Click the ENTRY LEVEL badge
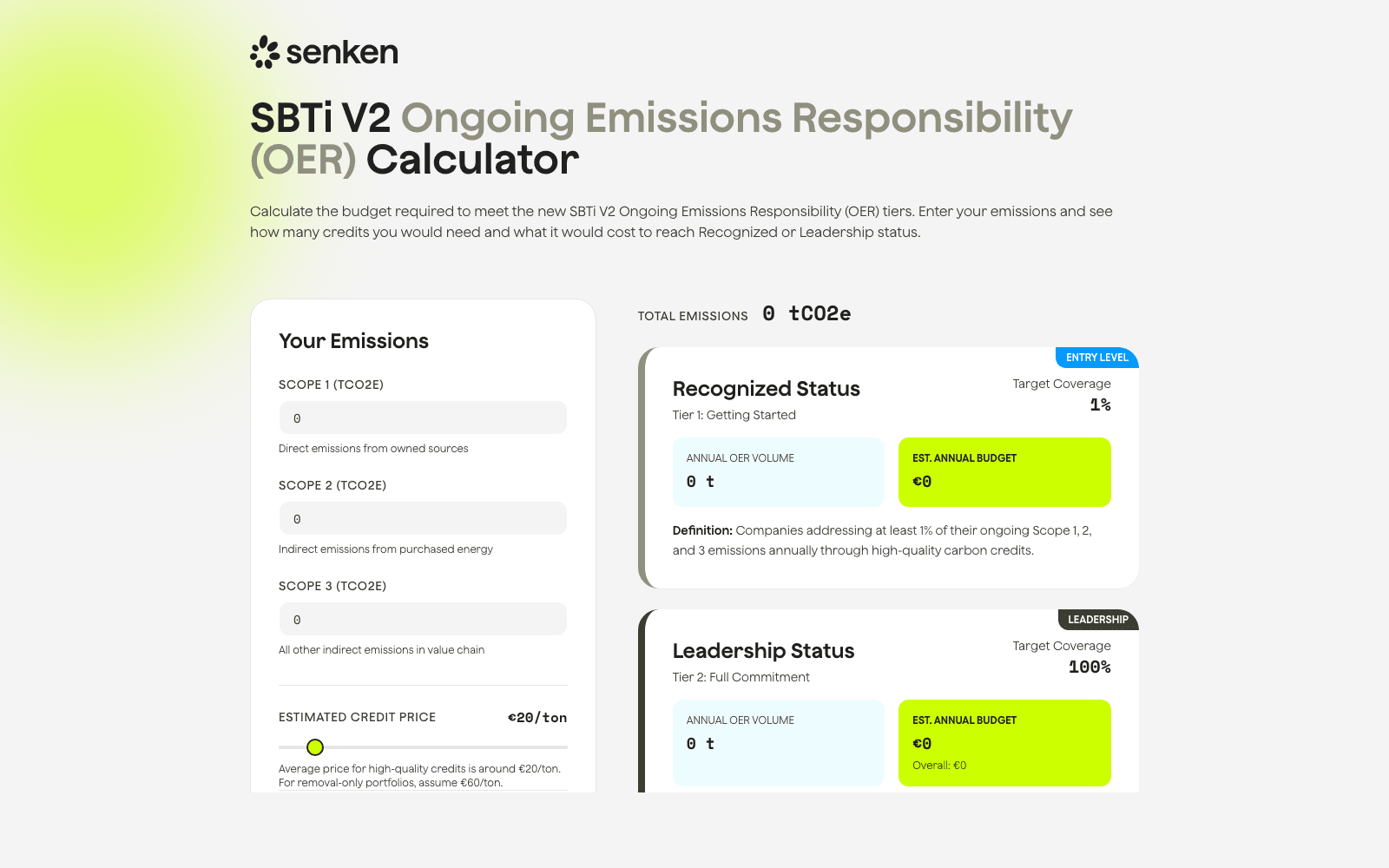 [1096, 358]
